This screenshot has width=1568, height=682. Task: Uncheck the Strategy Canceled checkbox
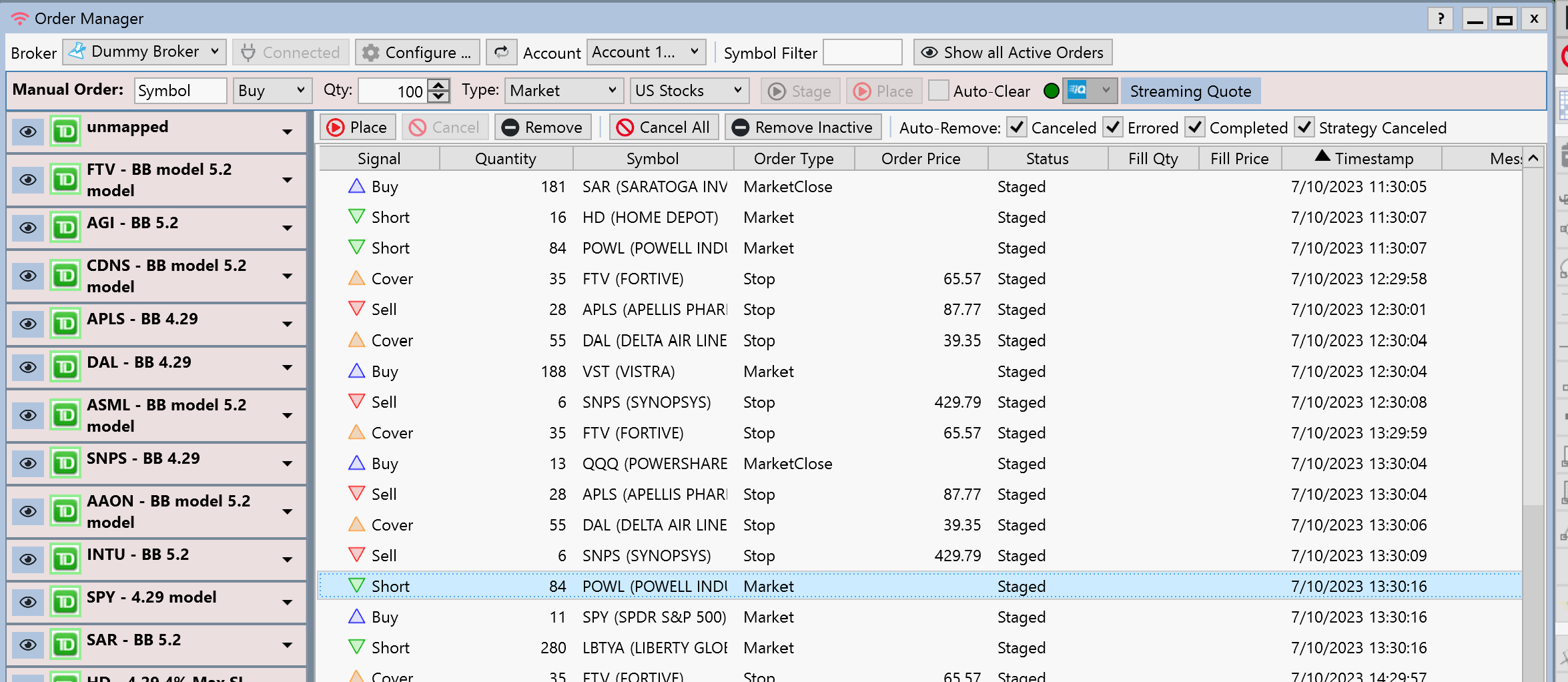point(1304,127)
